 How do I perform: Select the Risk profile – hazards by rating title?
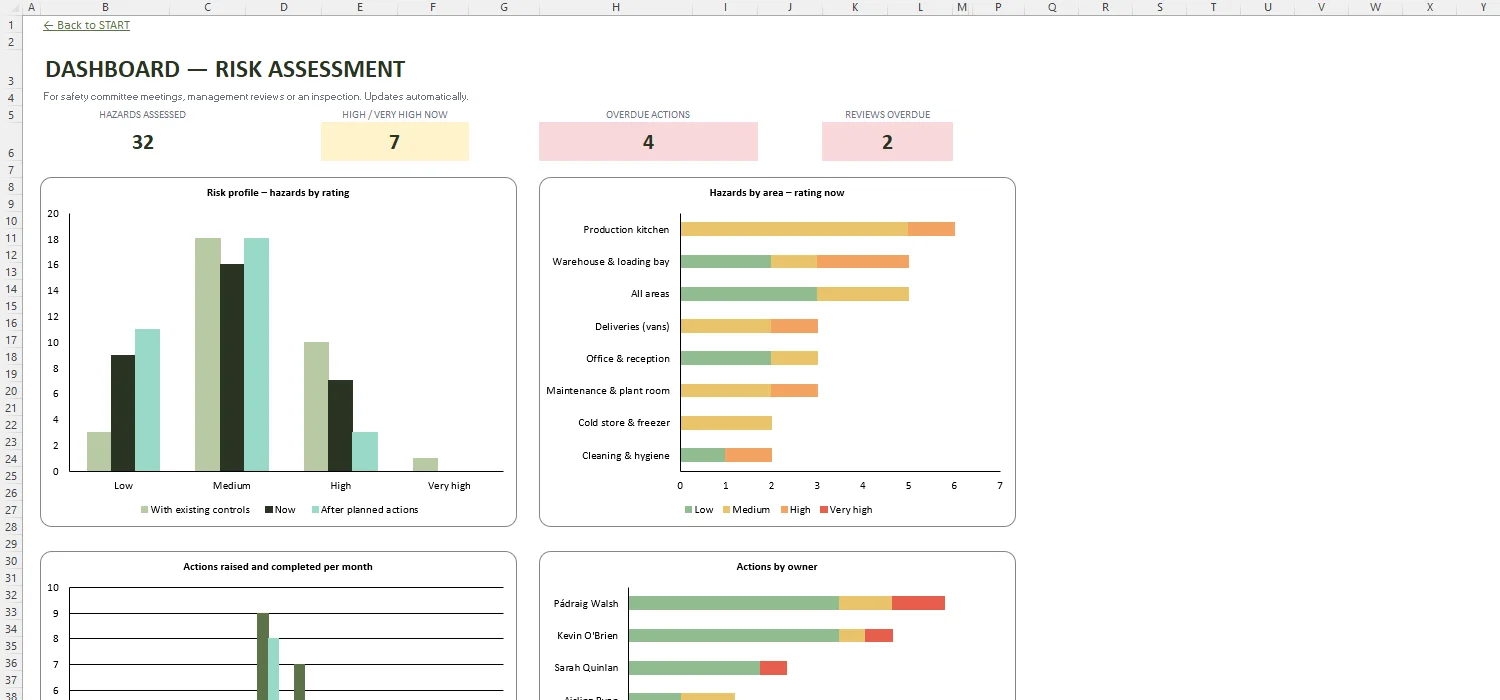278,193
